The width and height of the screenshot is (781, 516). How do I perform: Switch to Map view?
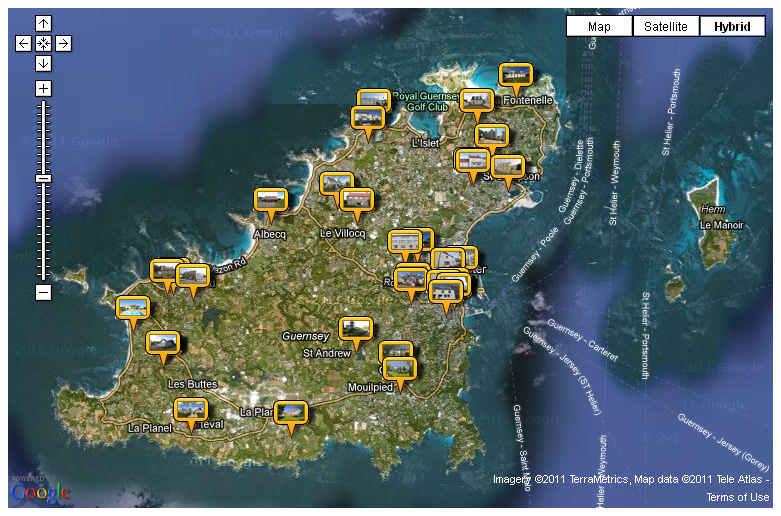tap(599, 27)
